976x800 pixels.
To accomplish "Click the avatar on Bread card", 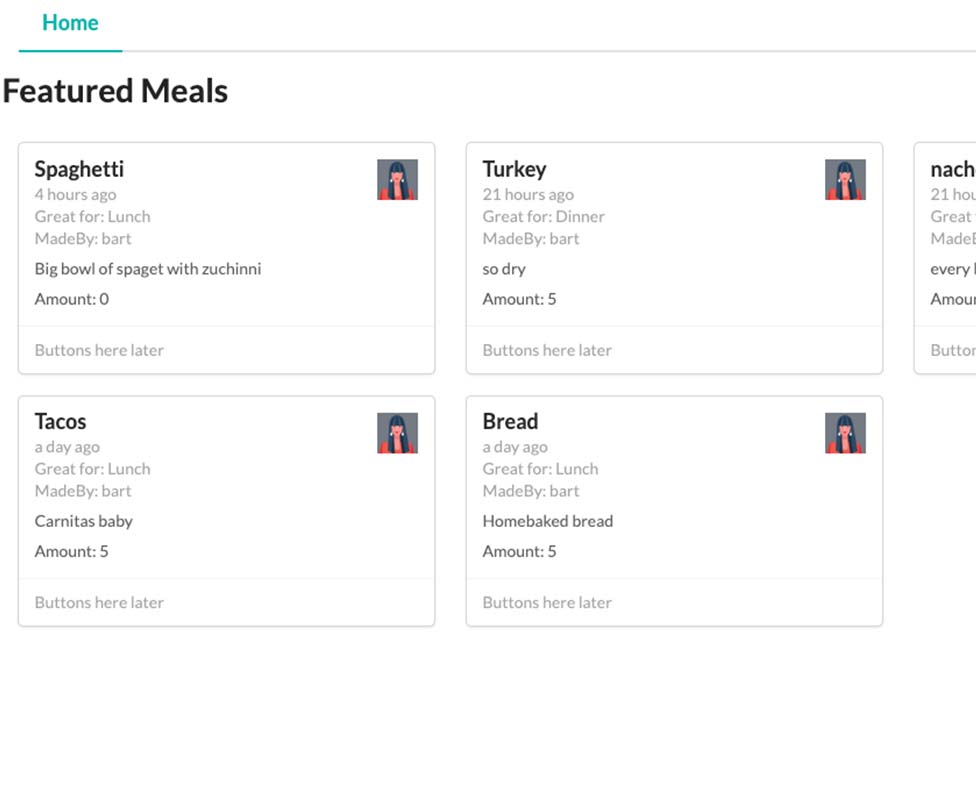I will [845, 433].
